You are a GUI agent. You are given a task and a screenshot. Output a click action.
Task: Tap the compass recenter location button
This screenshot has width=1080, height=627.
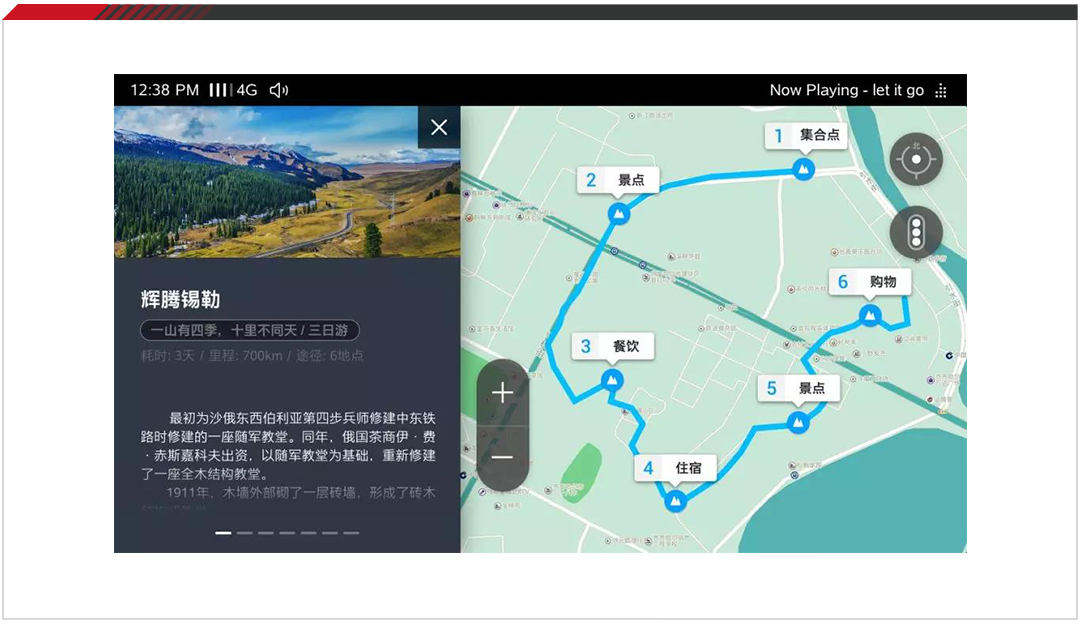pos(916,160)
